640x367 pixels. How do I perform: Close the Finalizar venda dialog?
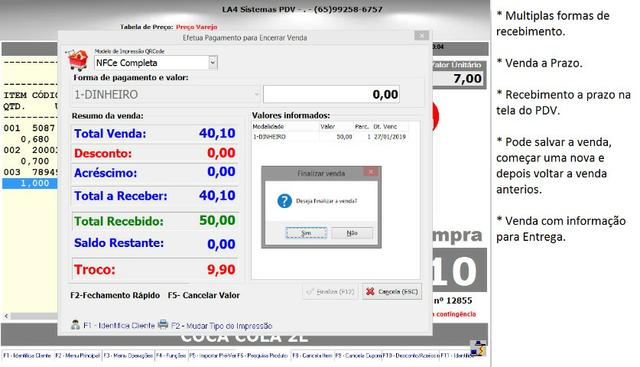click(371, 172)
